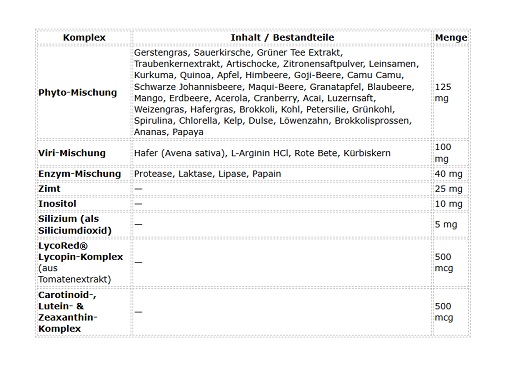Click the 100 mg amount cell

click(x=443, y=153)
